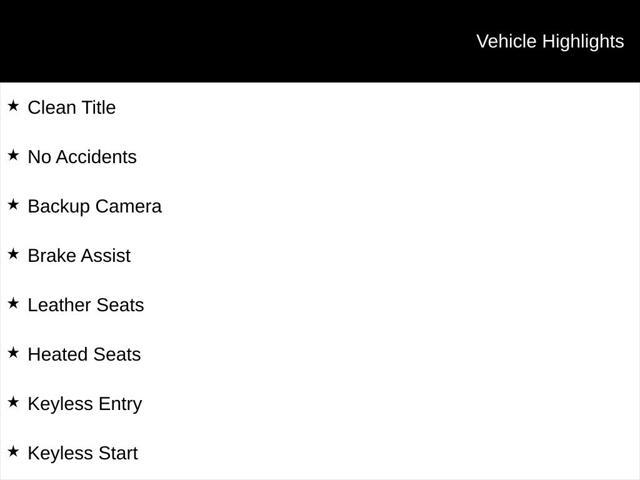Viewport: 640px width, 480px height.
Task: Click the No Accidents highlight text
Action: click(82, 157)
